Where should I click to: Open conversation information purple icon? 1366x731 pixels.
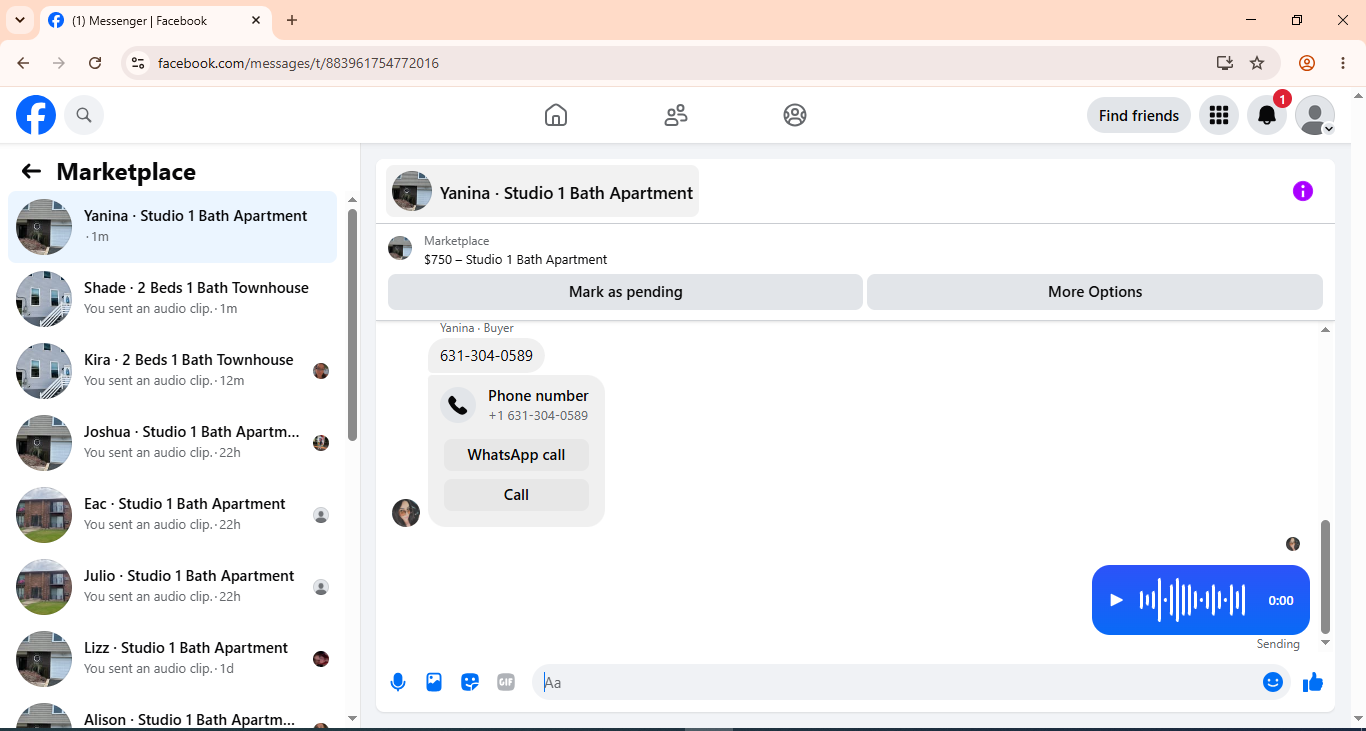1302,191
